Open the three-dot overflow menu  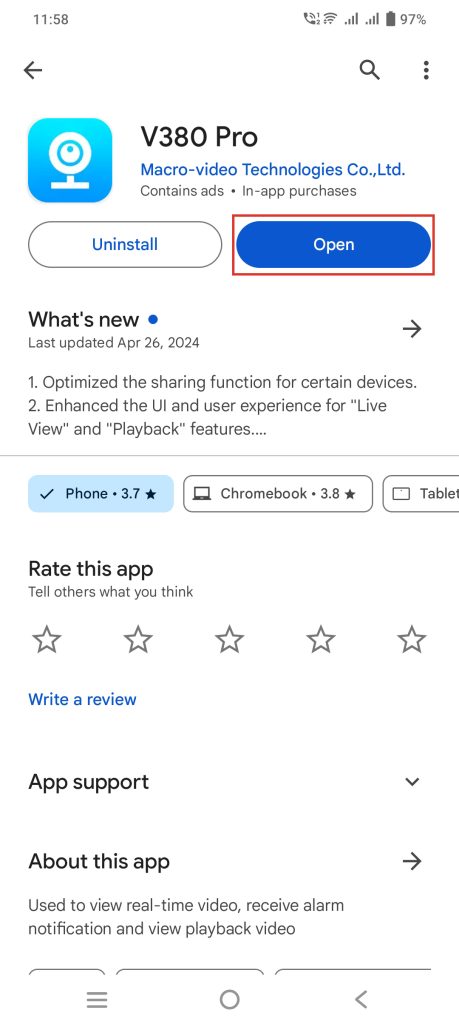point(426,70)
